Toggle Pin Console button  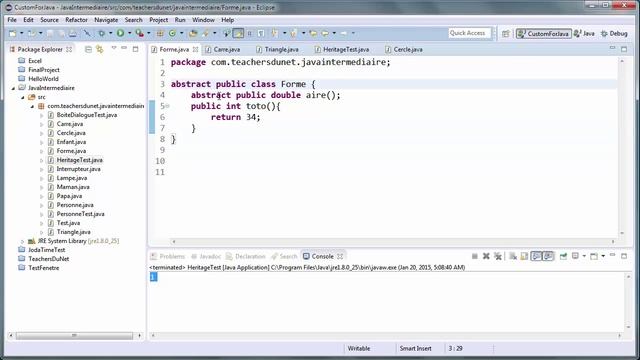[x=563, y=256]
